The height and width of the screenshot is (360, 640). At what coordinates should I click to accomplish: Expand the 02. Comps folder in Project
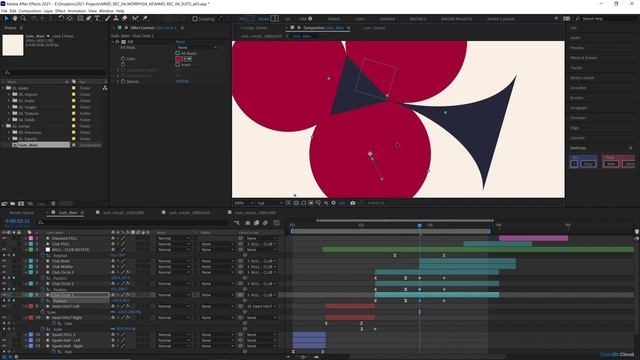(4, 126)
